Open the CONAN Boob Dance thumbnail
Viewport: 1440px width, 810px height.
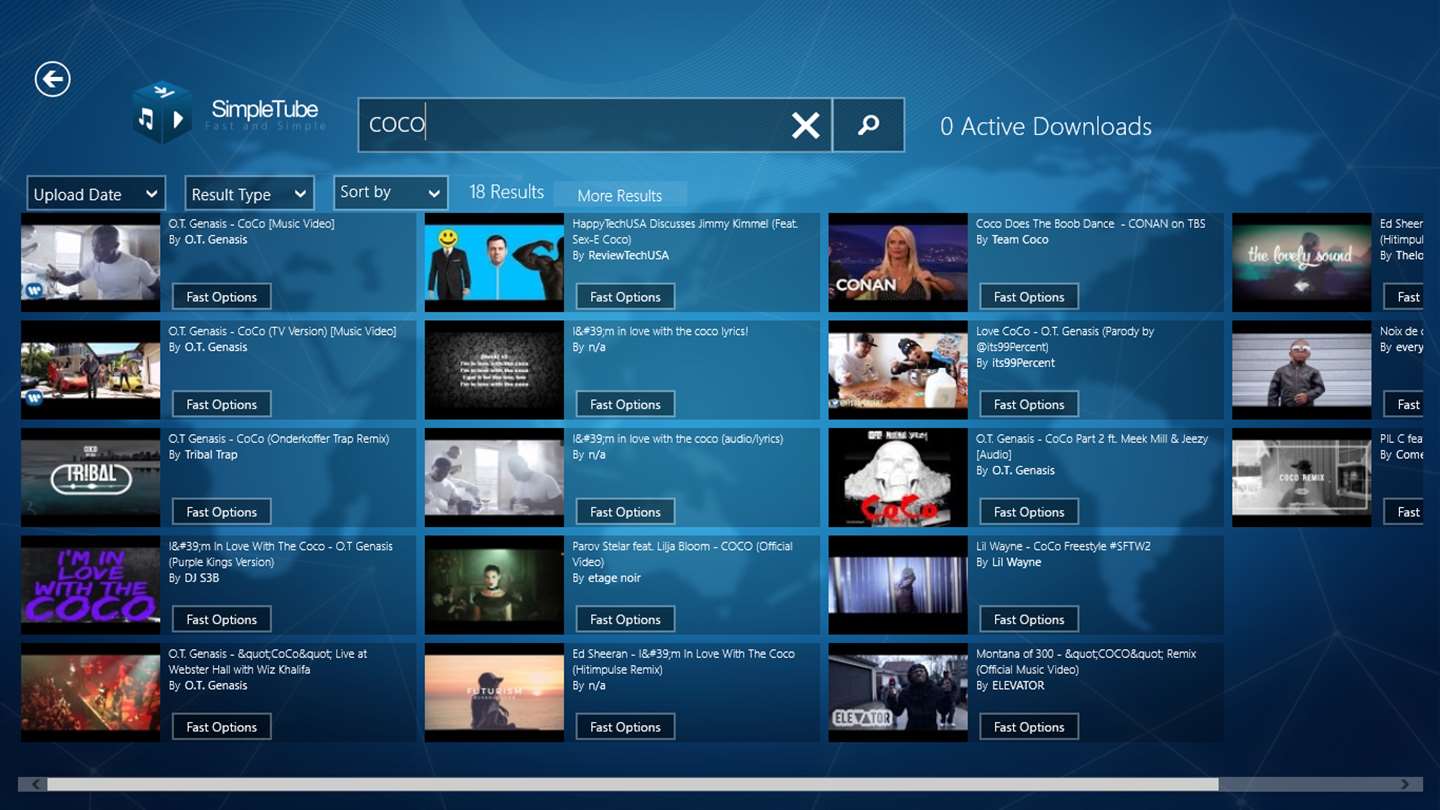(898, 262)
